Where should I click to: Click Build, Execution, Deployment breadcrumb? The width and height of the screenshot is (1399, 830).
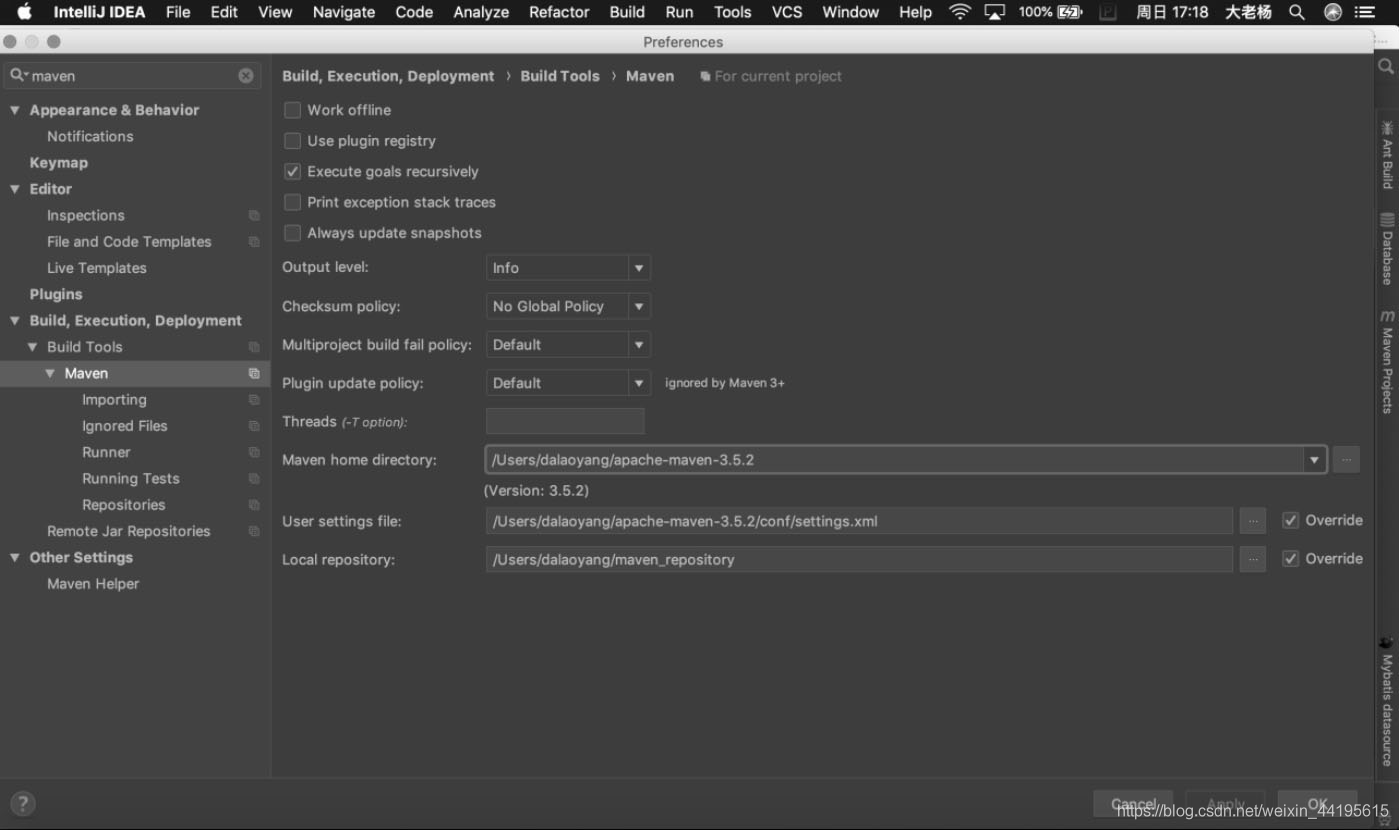click(x=388, y=76)
